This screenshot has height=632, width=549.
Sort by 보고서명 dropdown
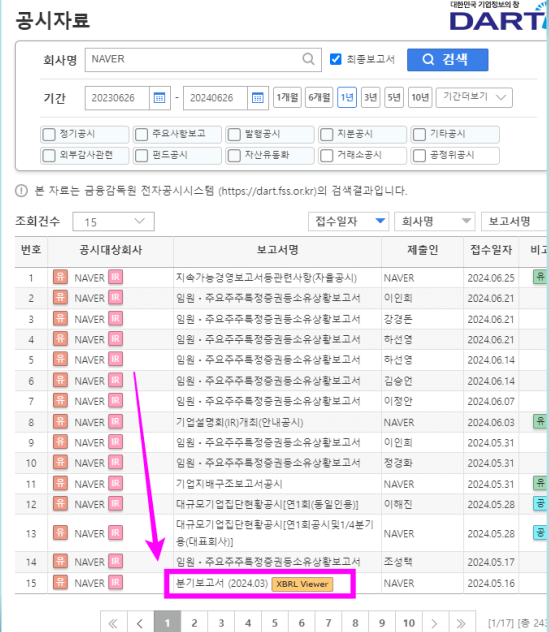(x=514, y=221)
